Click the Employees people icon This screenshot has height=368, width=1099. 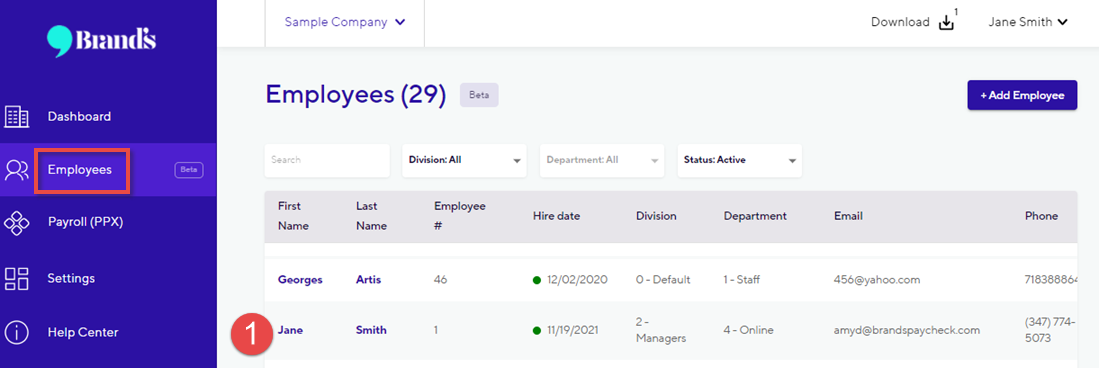(17, 170)
